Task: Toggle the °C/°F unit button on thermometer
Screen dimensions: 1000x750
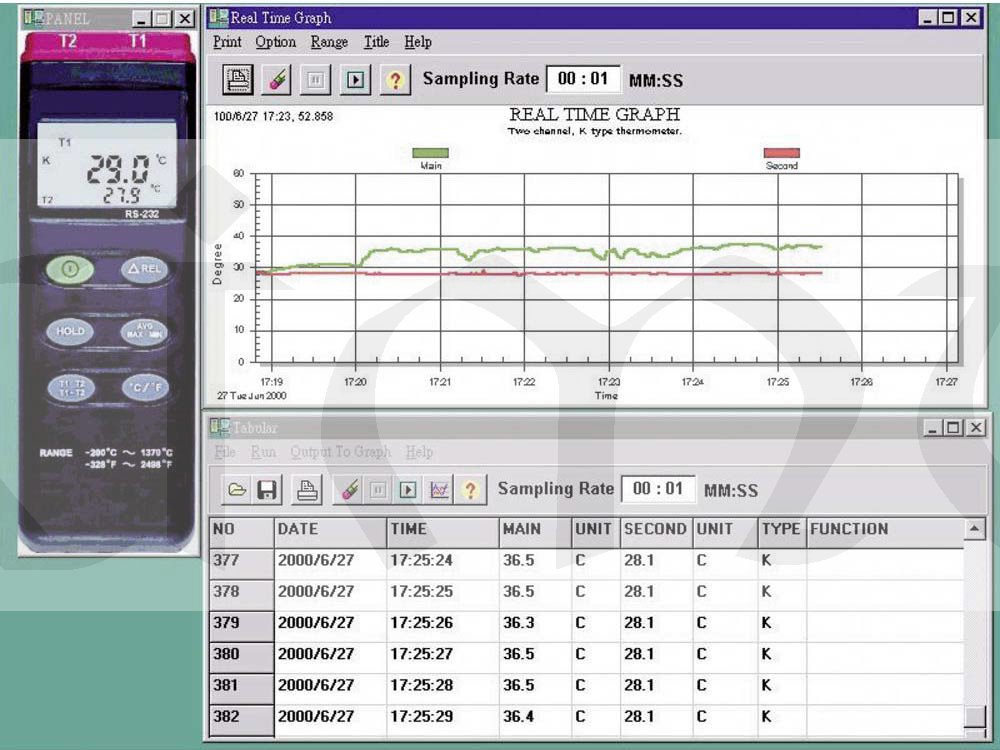Action: 144,388
